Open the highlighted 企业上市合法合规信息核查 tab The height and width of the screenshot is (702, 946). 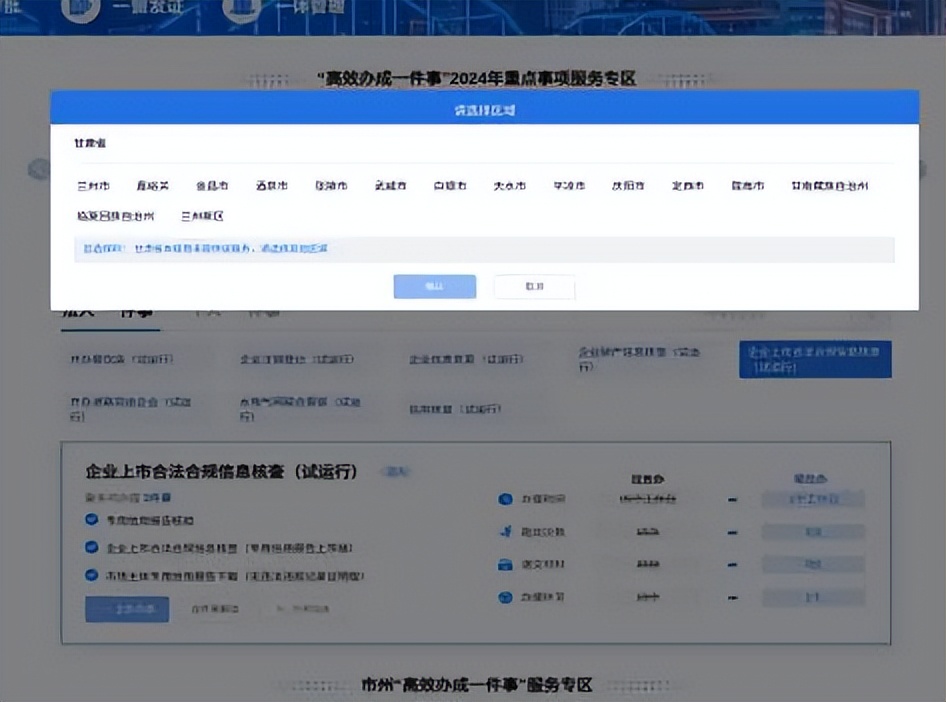815,359
